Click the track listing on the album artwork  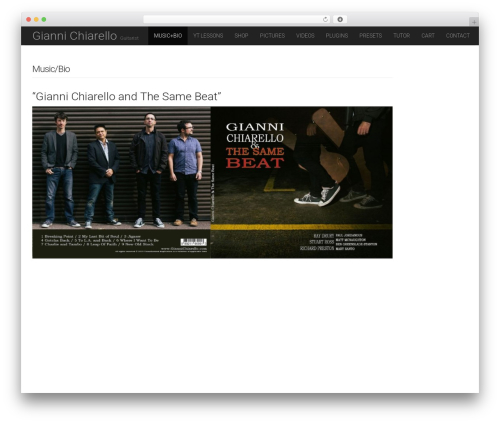click(x=100, y=240)
